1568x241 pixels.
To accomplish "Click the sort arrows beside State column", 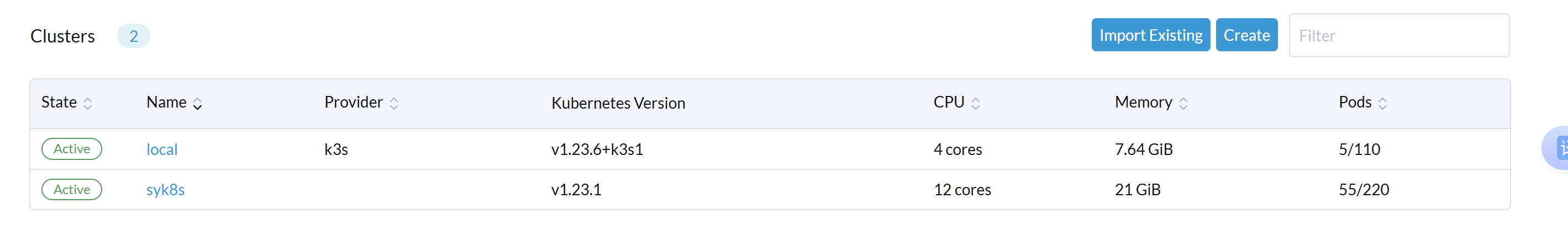I will [88, 104].
